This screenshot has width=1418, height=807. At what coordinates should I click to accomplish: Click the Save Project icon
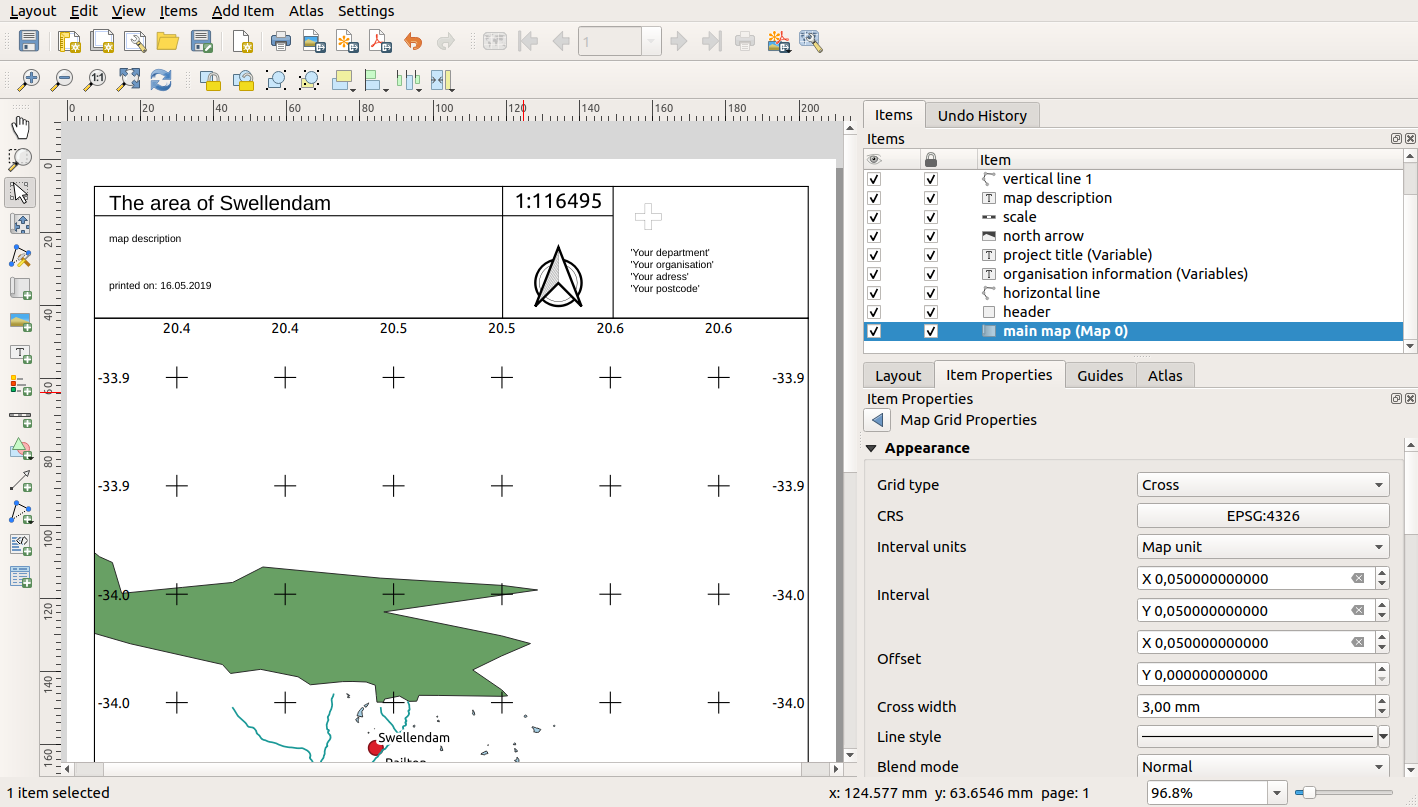click(x=29, y=42)
